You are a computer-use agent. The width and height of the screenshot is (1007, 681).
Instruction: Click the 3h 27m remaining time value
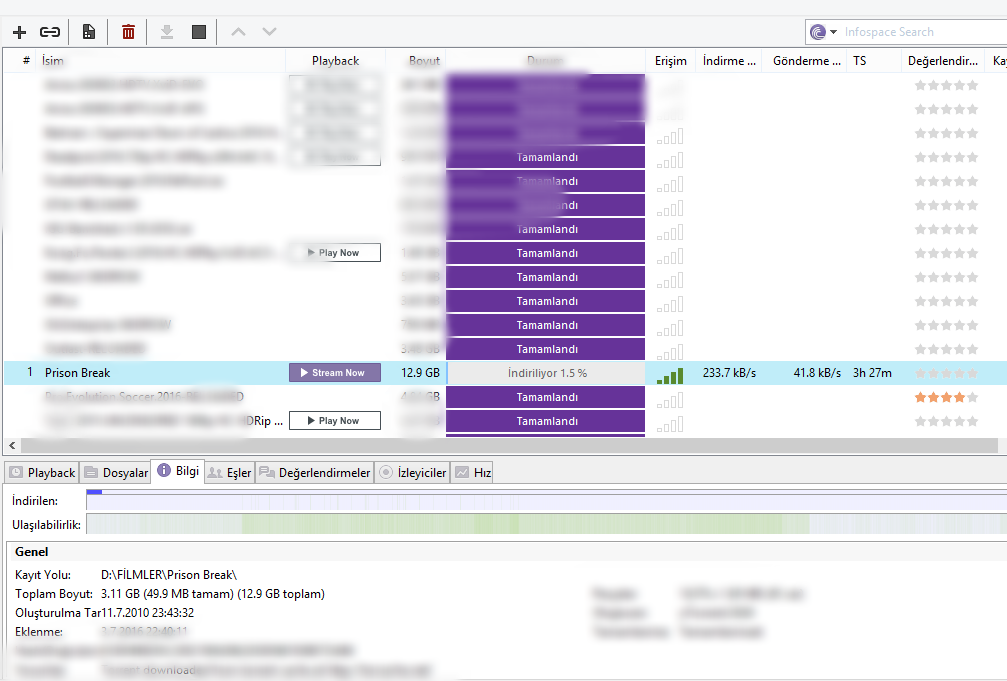point(872,373)
